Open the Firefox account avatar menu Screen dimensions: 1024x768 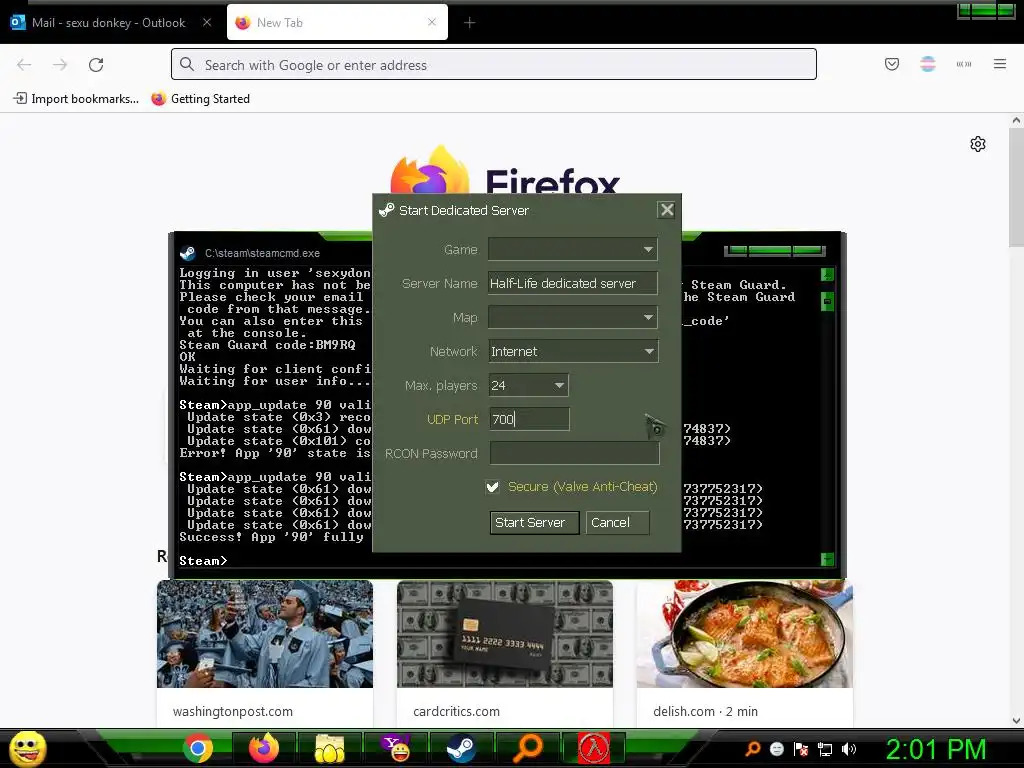(x=927, y=64)
